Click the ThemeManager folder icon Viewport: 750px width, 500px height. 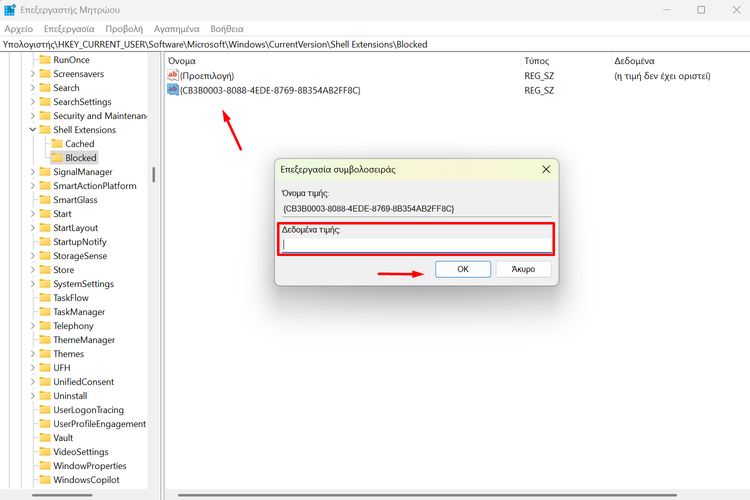pos(45,340)
